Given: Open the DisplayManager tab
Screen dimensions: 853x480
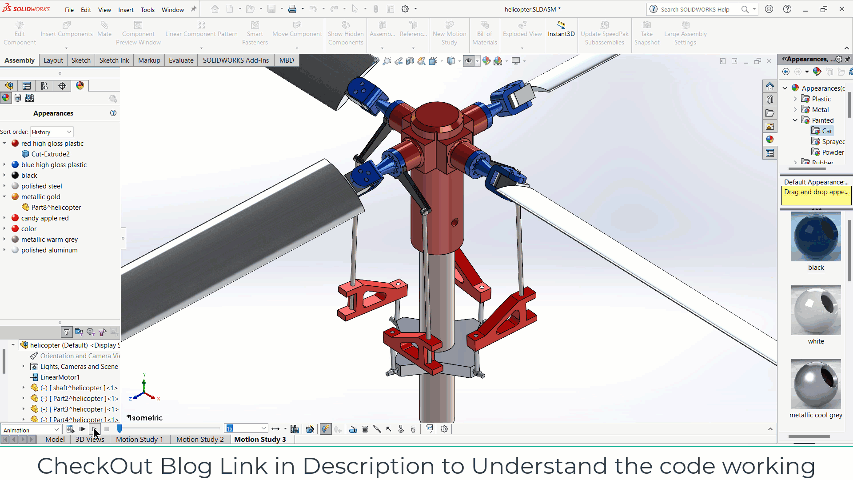Looking at the screenshot, I should coord(80,86).
